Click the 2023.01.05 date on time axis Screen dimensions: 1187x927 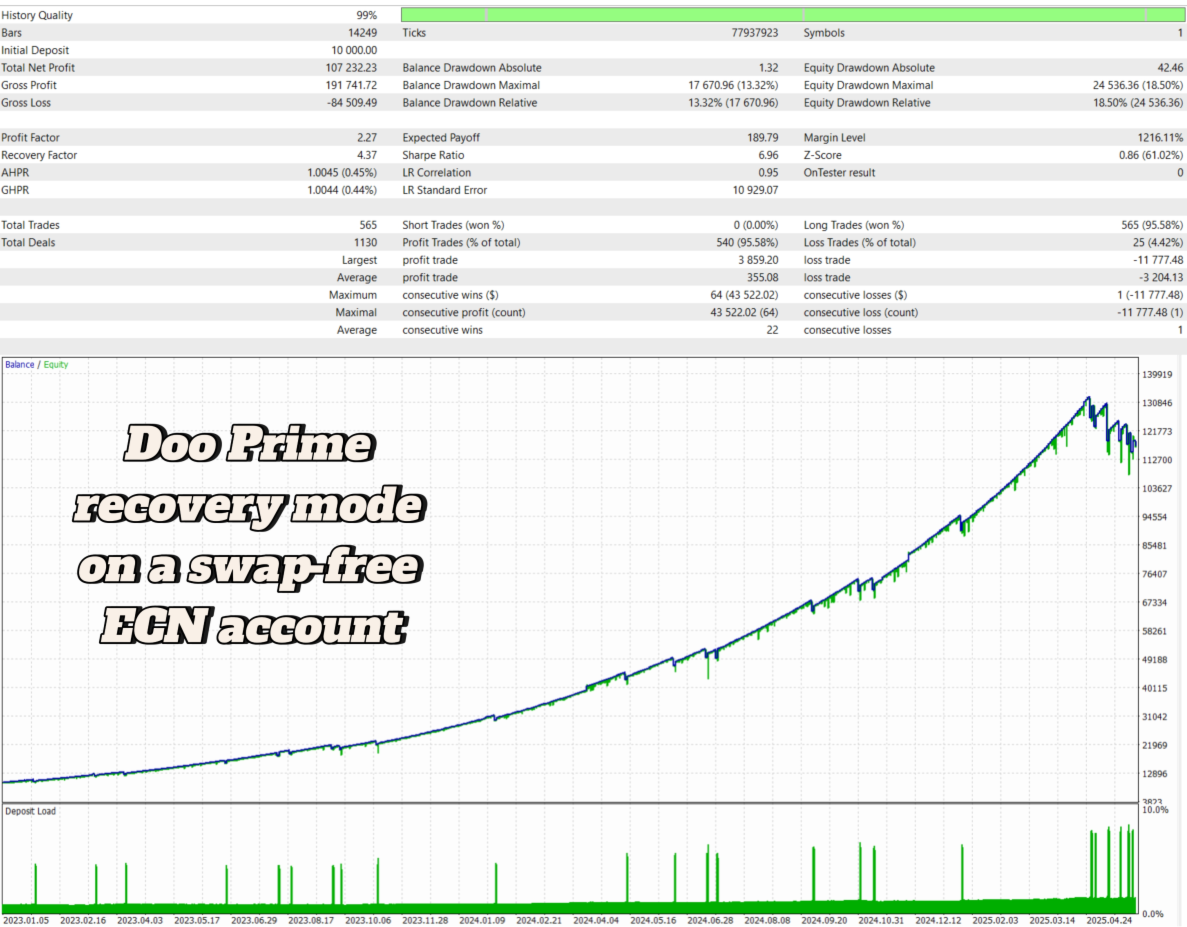(26, 920)
